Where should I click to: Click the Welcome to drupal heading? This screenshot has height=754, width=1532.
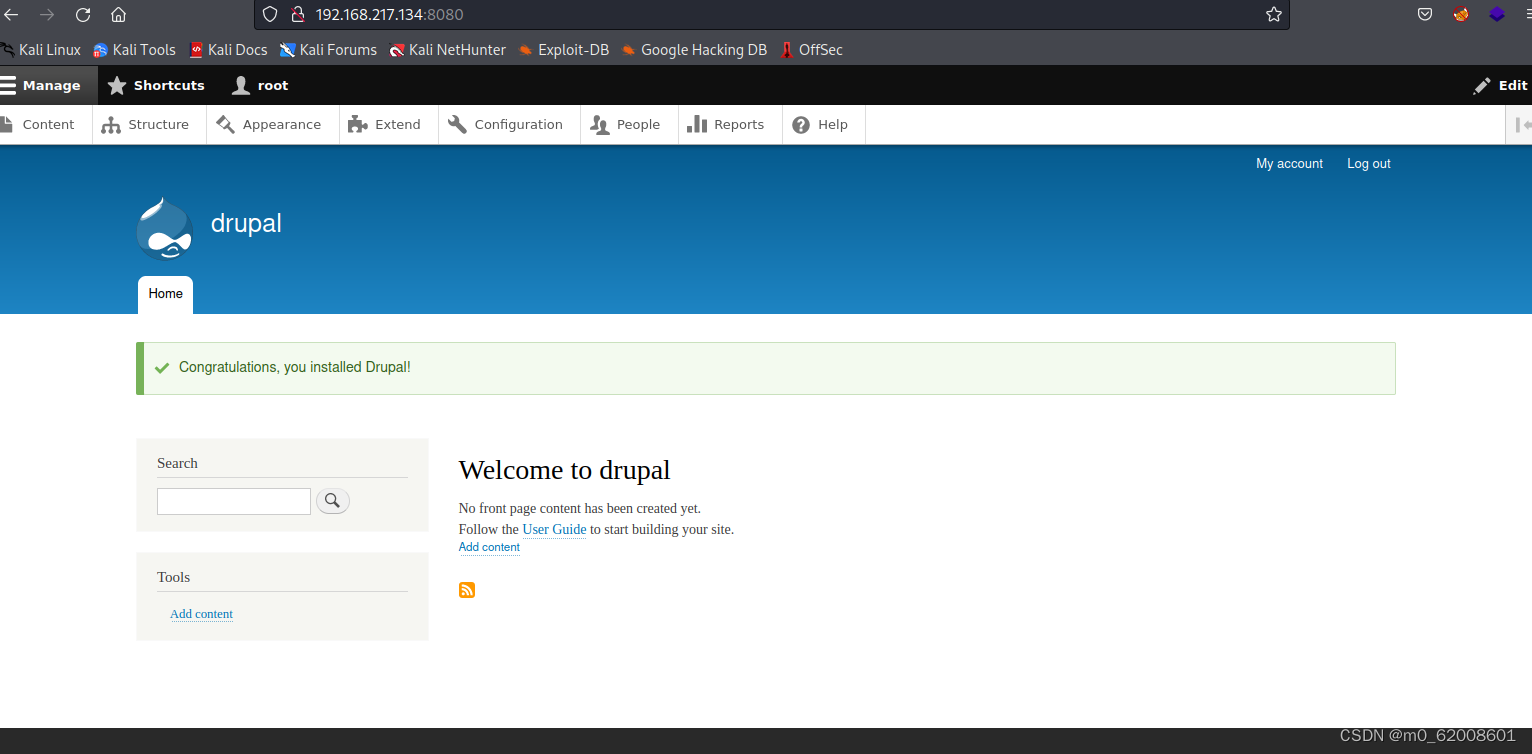[564, 469]
